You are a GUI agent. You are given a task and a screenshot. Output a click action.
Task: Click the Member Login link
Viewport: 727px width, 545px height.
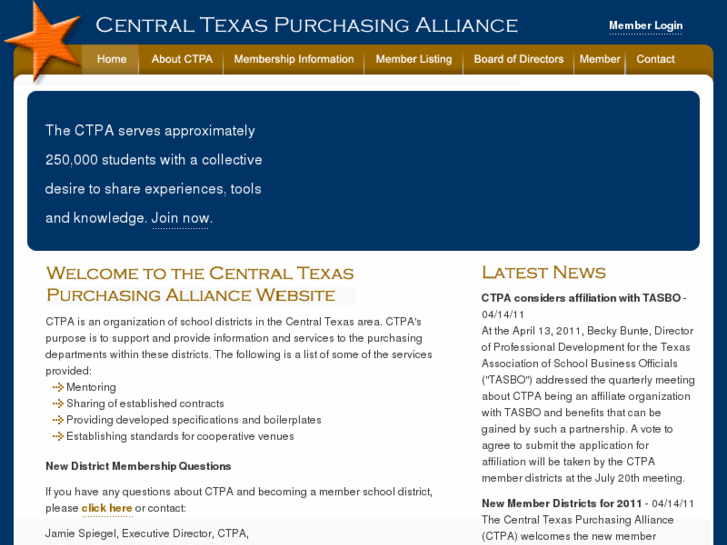(x=645, y=26)
